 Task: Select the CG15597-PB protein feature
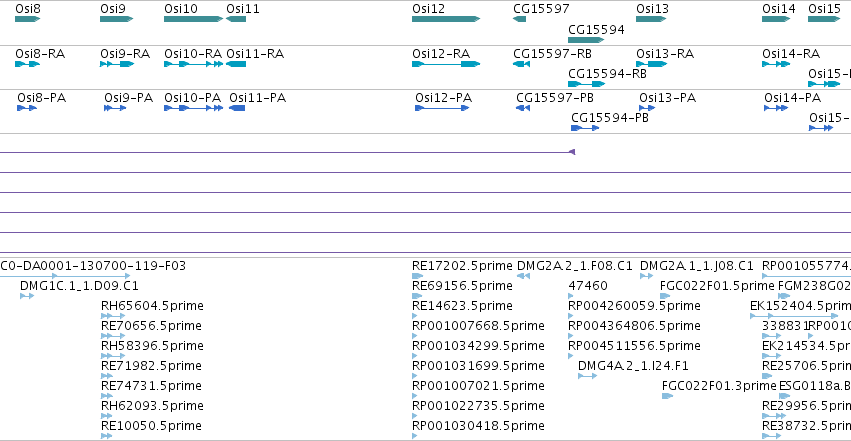point(523,108)
